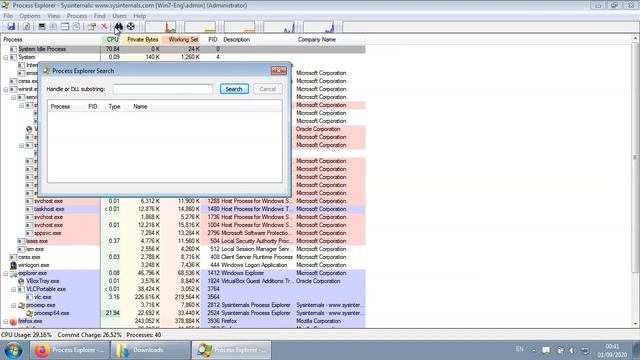Click the binoculars Find Handle icon
This screenshot has width=640, height=360.
click(118, 27)
